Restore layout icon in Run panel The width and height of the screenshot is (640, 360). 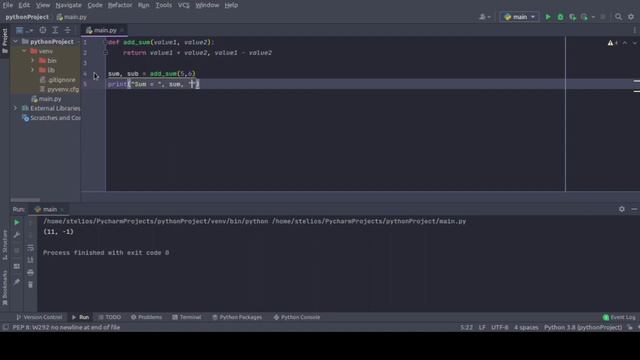tap(17, 266)
